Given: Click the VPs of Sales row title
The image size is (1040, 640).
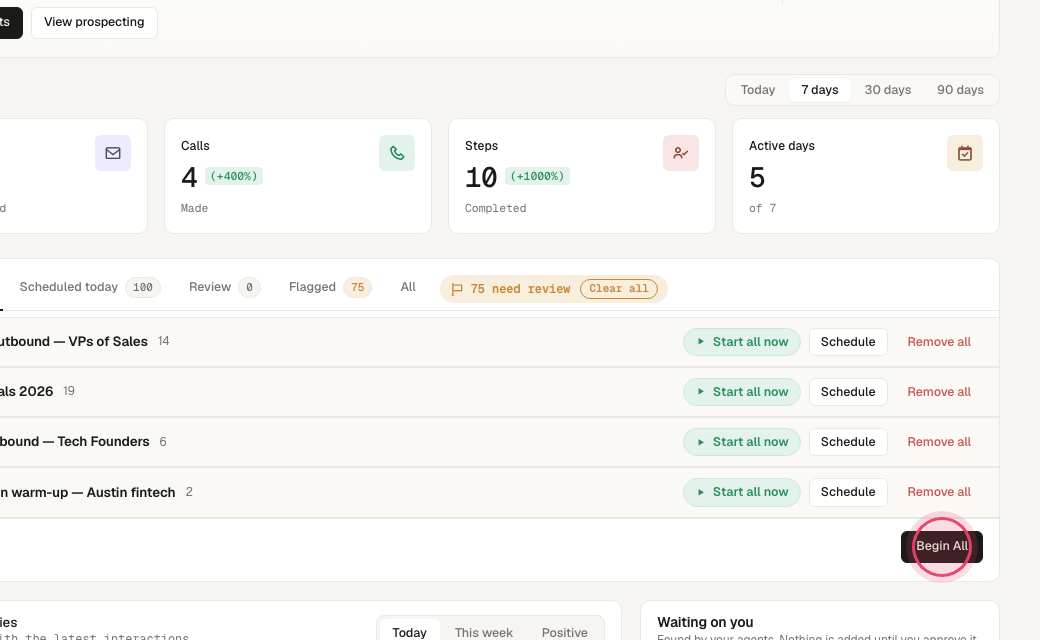Looking at the screenshot, I should click(74, 342).
